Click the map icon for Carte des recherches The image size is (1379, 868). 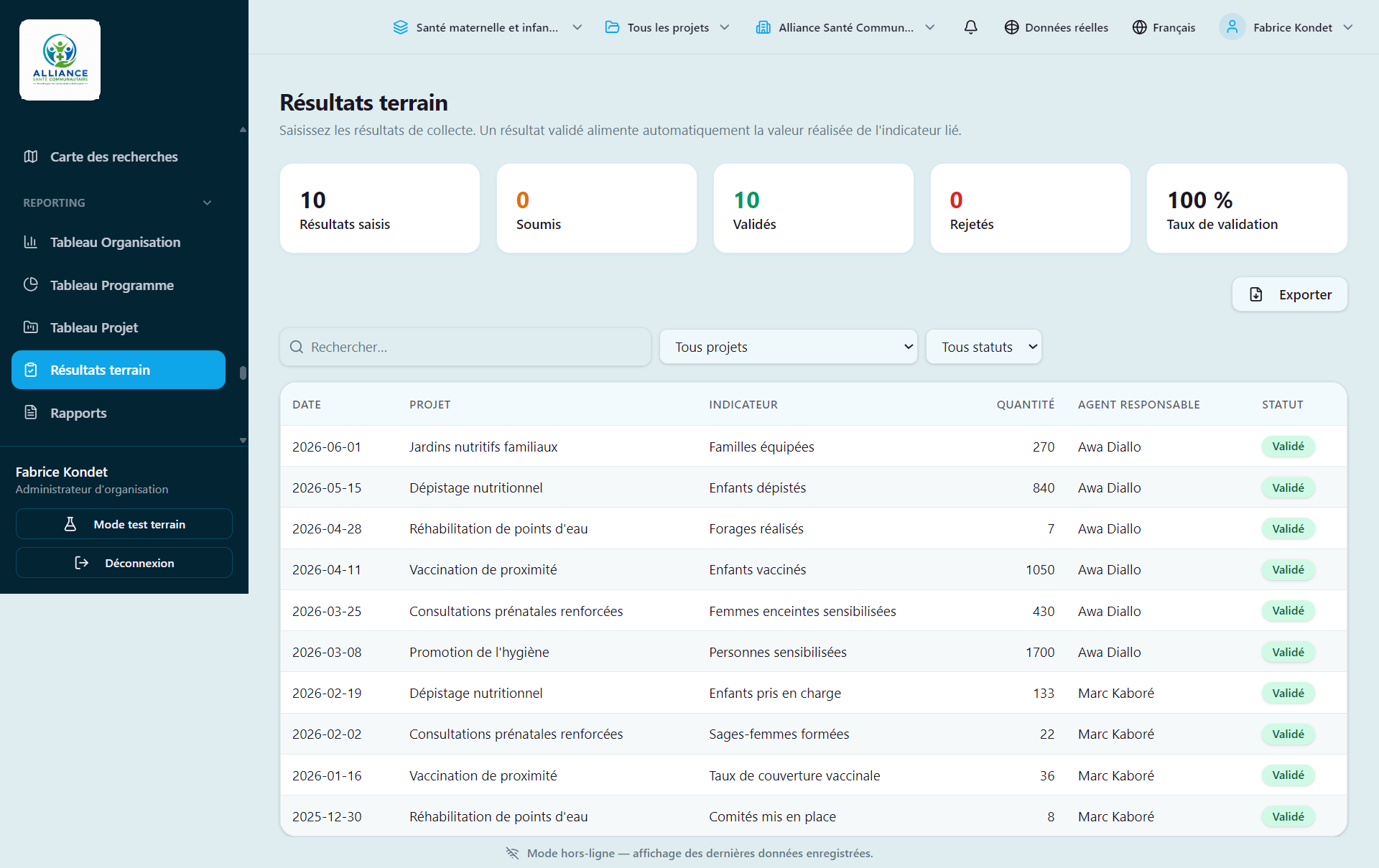coord(31,157)
